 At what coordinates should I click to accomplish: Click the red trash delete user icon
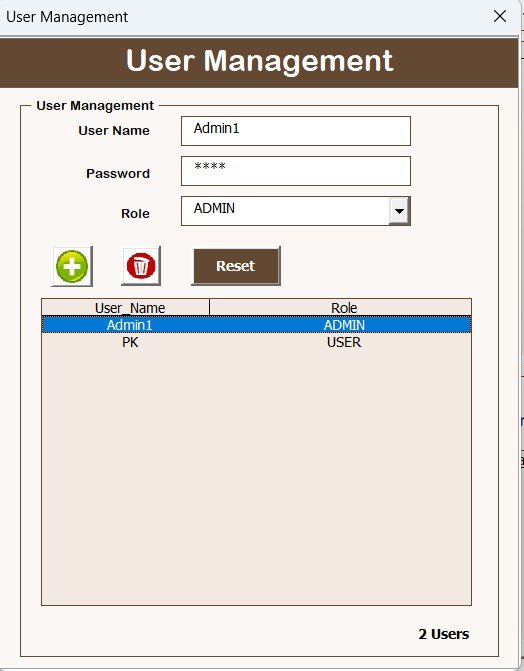pyautogui.click(x=141, y=266)
